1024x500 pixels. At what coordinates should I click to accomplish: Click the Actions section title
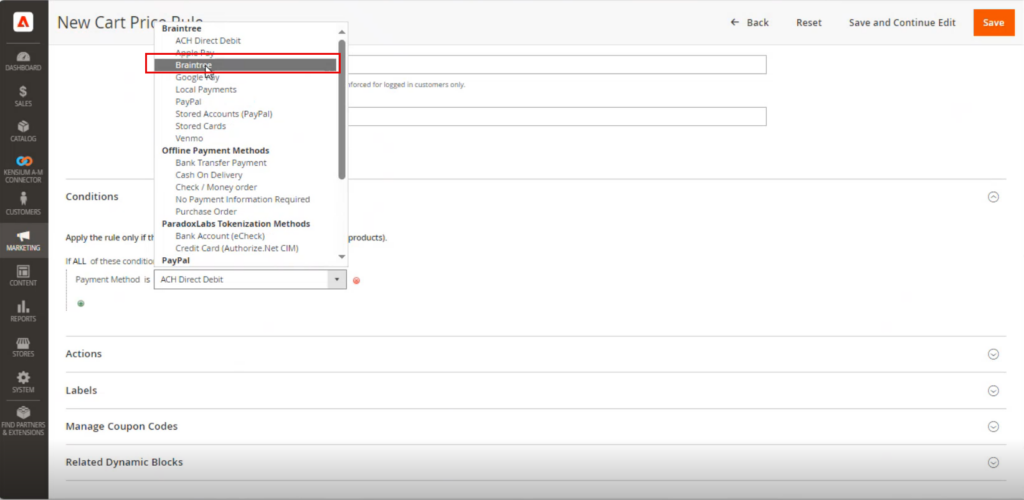pyautogui.click(x=84, y=354)
